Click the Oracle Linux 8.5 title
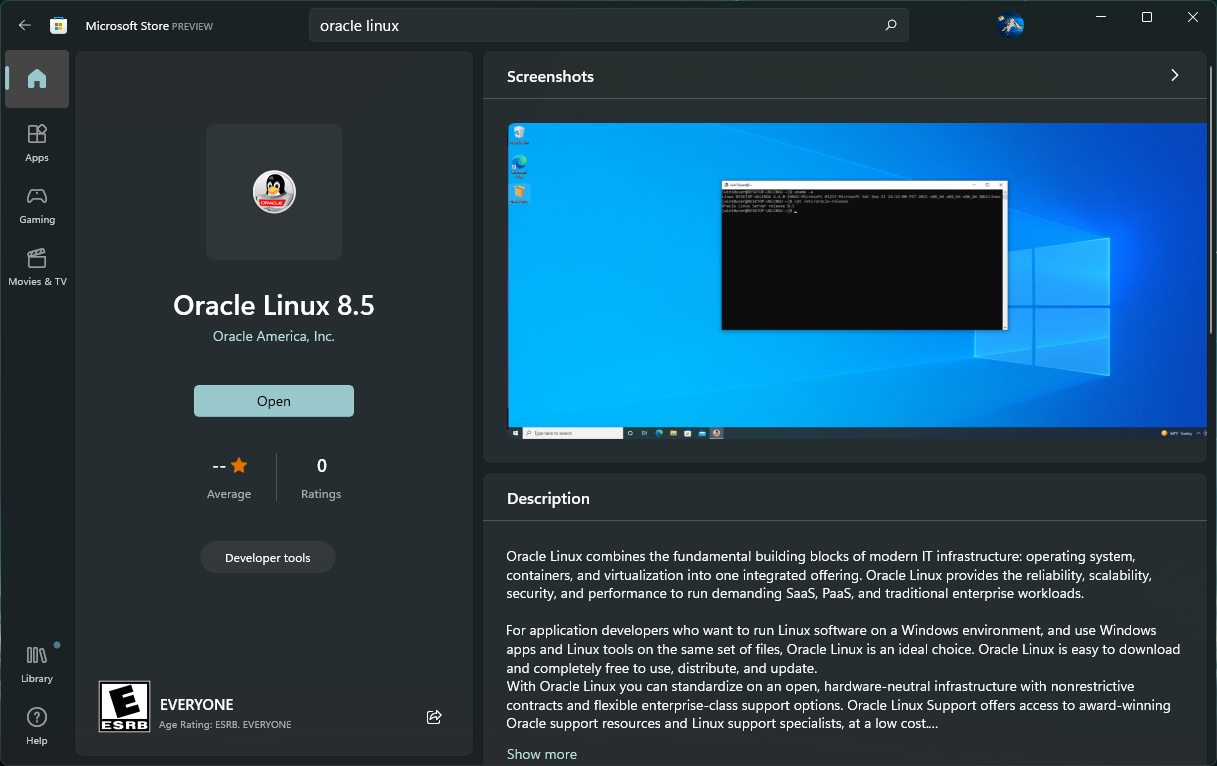The width and height of the screenshot is (1217, 766). 274,304
